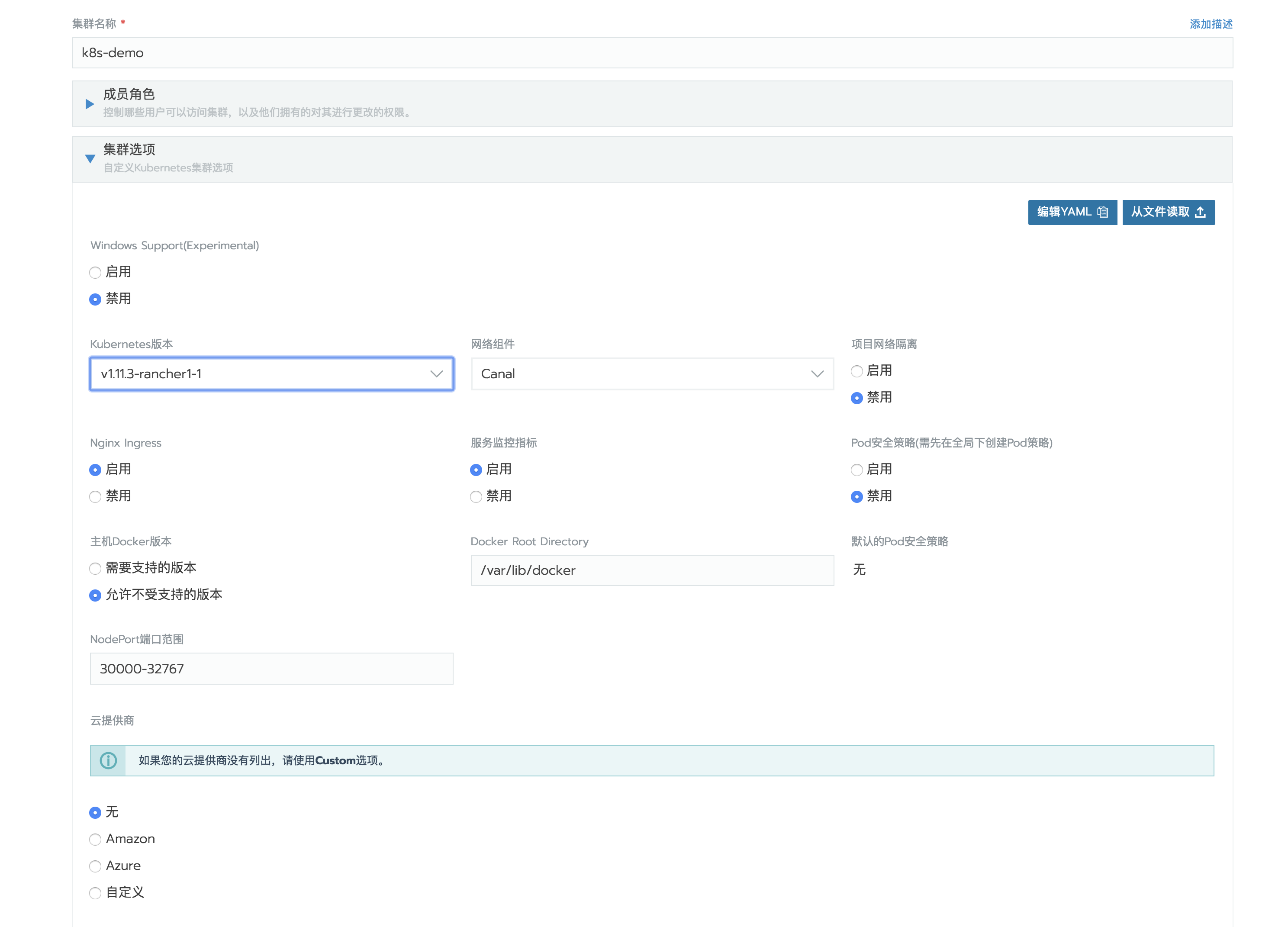
Task: Select Azure as cloud provider
Action: (x=95, y=866)
